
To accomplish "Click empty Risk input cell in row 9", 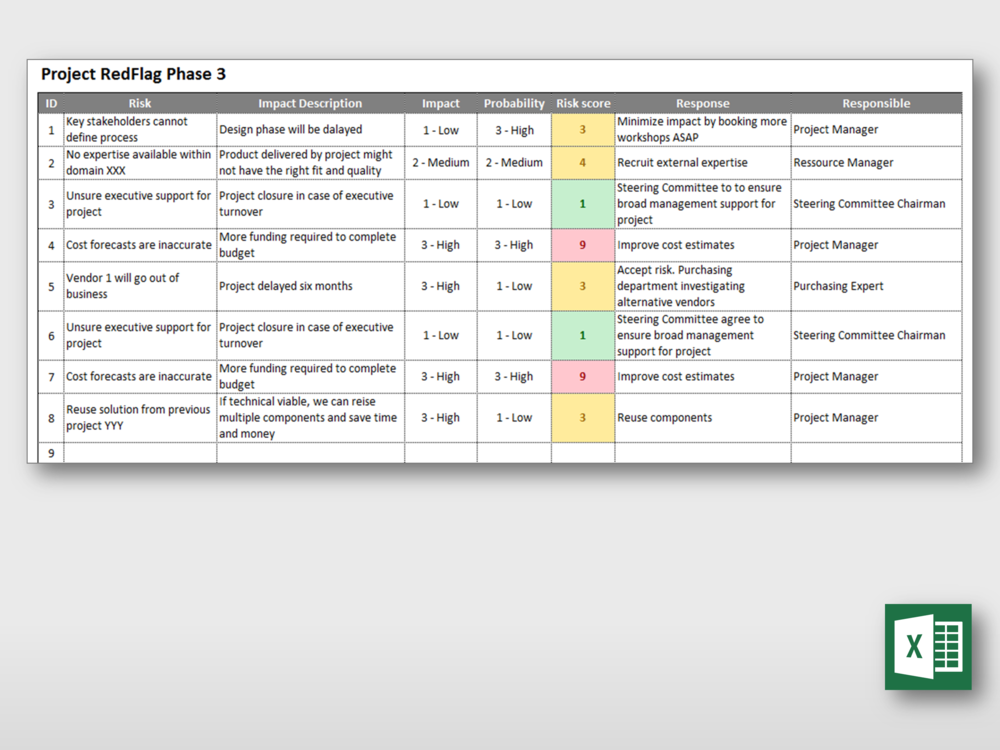I will 140,453.
